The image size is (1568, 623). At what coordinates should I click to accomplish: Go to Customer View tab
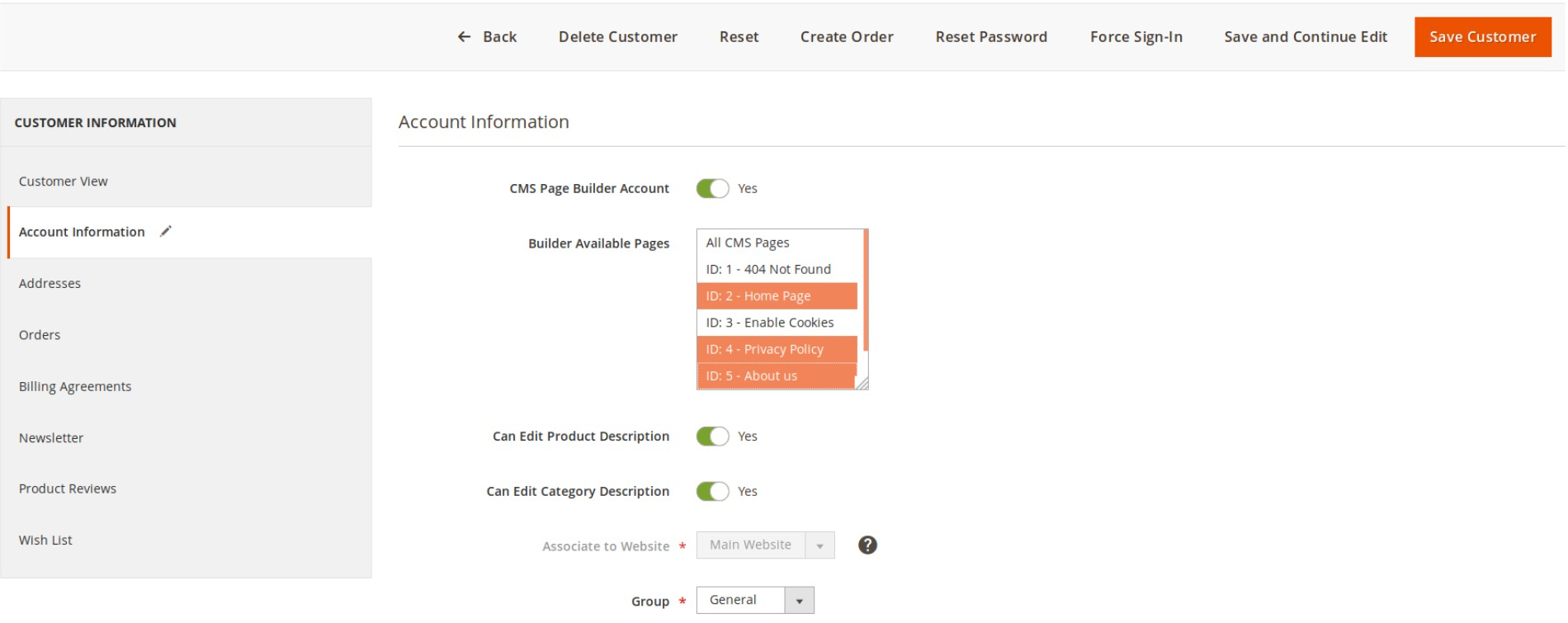pos(64,182)
